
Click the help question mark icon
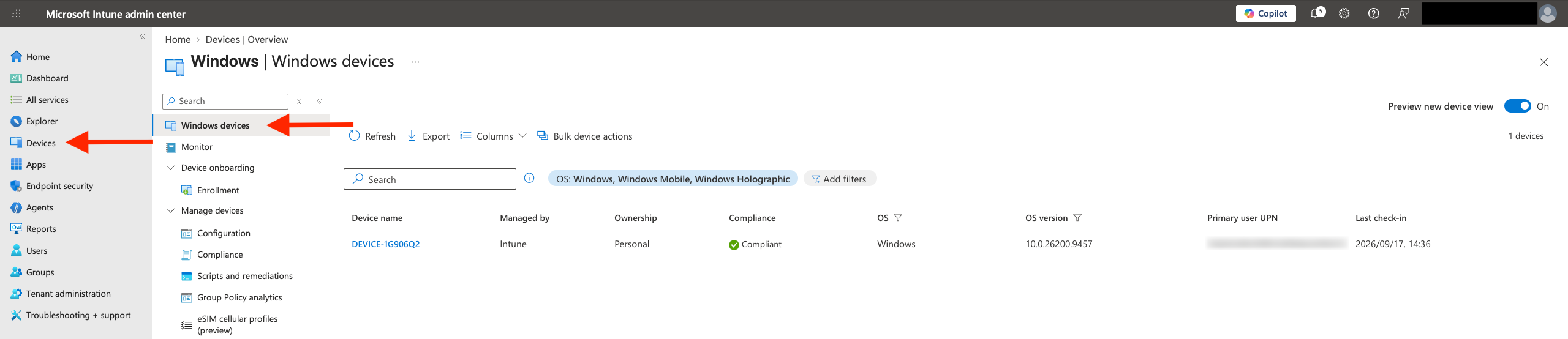click(x=1374, y=13)
